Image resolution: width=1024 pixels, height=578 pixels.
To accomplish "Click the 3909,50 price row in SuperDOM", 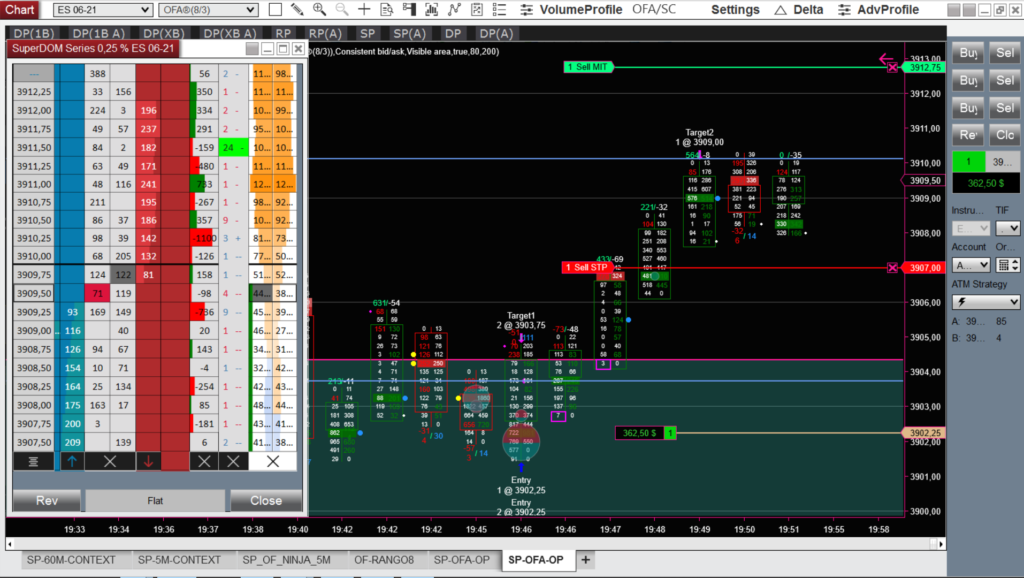I will click(x=34, y=293).
